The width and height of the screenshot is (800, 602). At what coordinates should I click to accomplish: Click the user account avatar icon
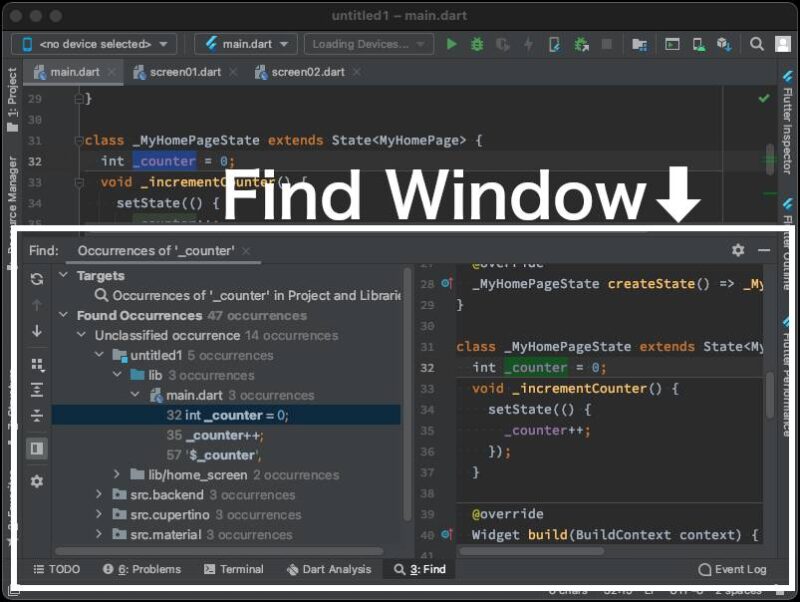tap(783, 44)
